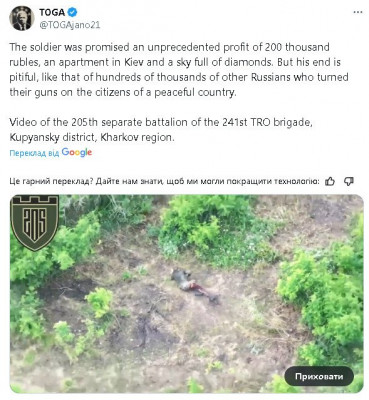The image size is (369, 400).
Task: Click the tweet's first paragraph text
Action: coord(179,70)
